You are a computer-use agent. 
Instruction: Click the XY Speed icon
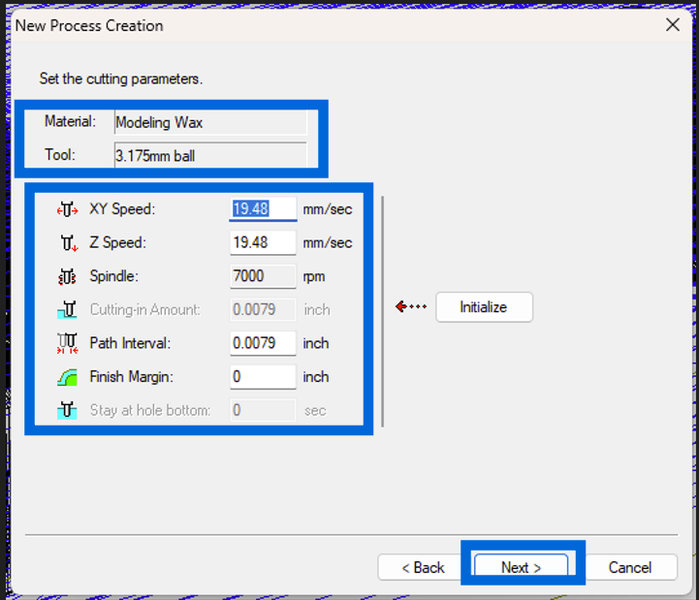68,209
